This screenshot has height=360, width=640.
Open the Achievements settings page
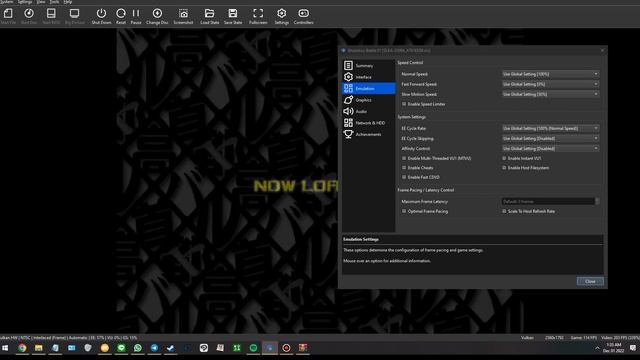point(369,134)
